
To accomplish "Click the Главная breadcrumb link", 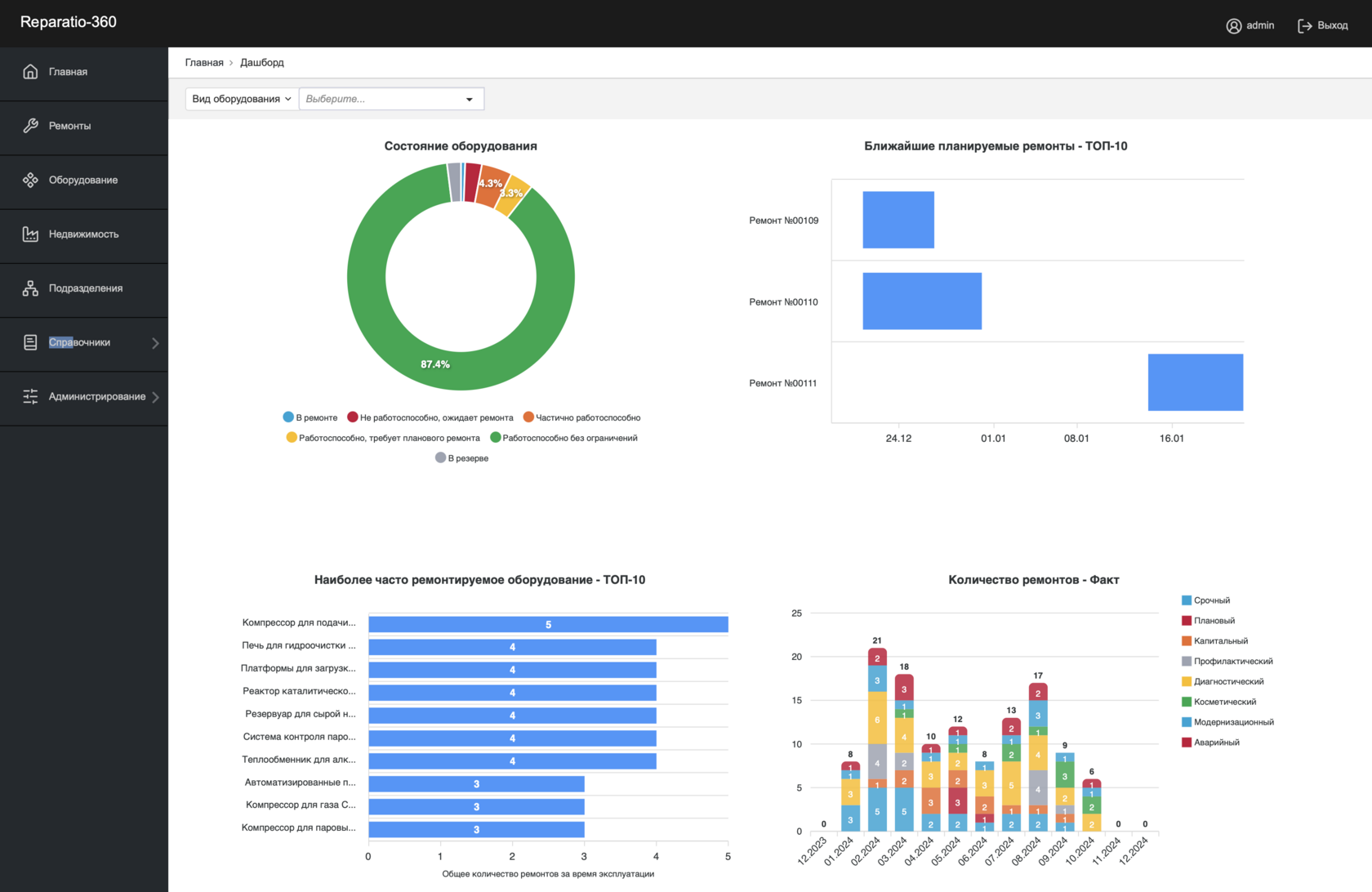I will coord(204,62).
